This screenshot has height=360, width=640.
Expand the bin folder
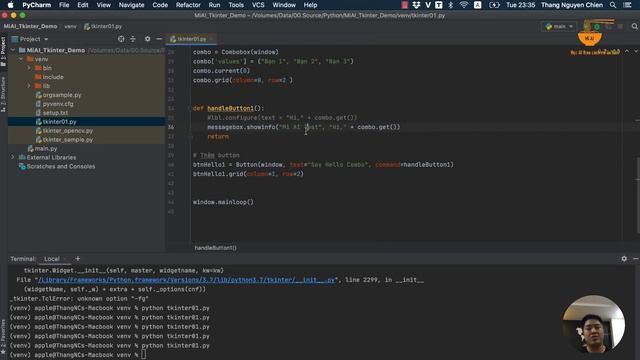(x=29, y=68)
